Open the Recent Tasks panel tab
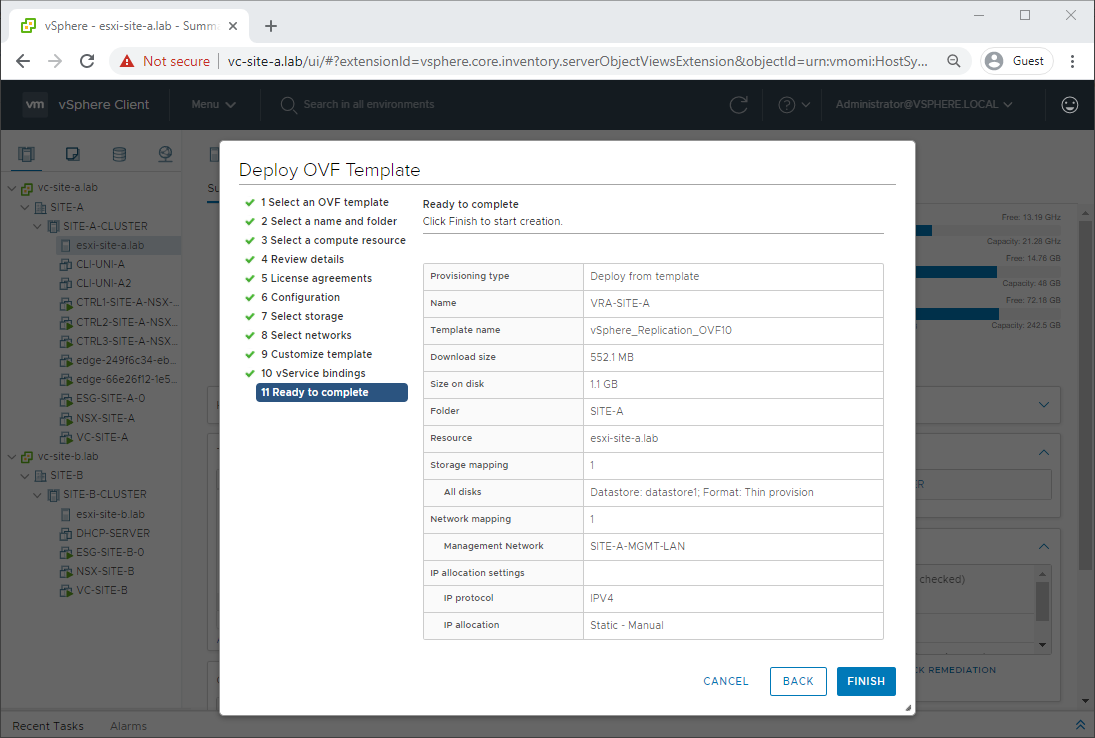This screenshot has width=1095, height=738. coord(47,726)
